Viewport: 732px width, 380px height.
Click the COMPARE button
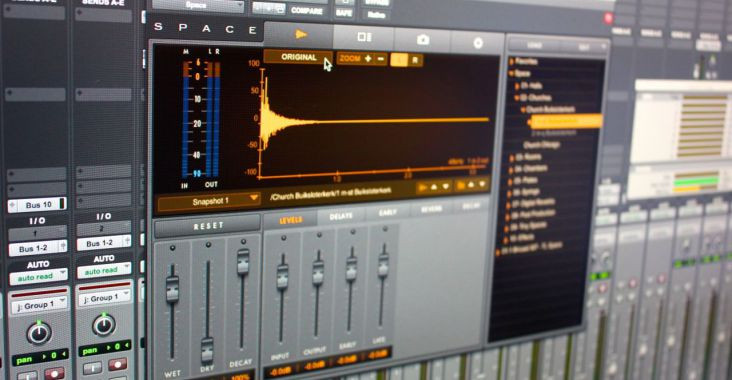point(306,11)
